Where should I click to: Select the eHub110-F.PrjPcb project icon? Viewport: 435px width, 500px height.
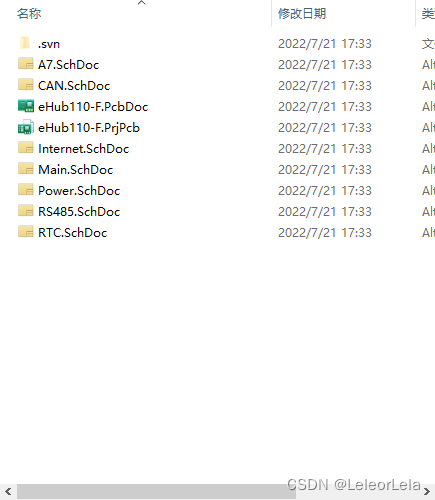pos(26,127)
